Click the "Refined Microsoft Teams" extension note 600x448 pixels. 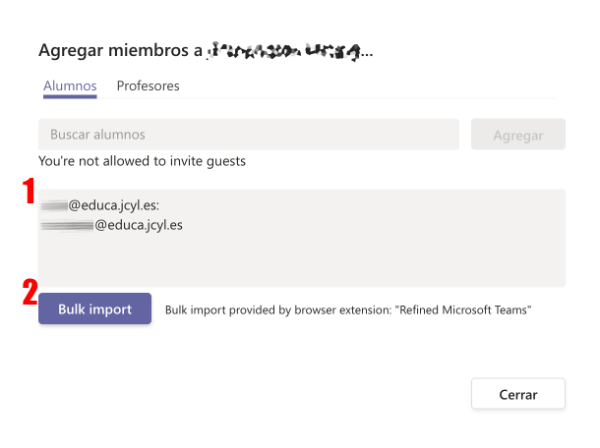pyautogui.click(x=465, y=310)
